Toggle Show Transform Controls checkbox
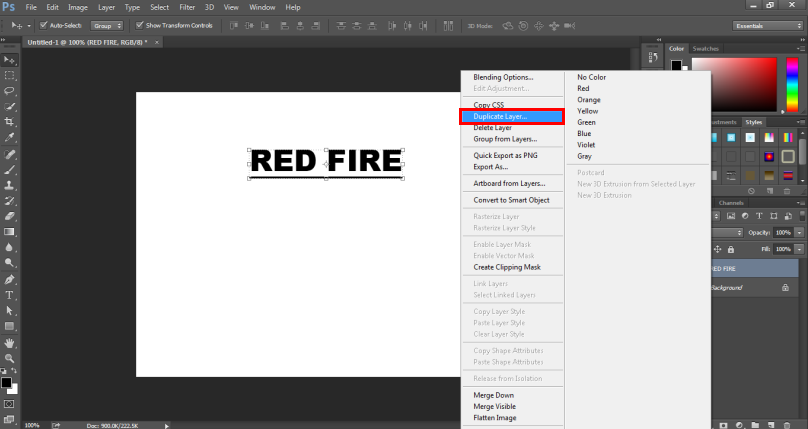 click(139, 25)
